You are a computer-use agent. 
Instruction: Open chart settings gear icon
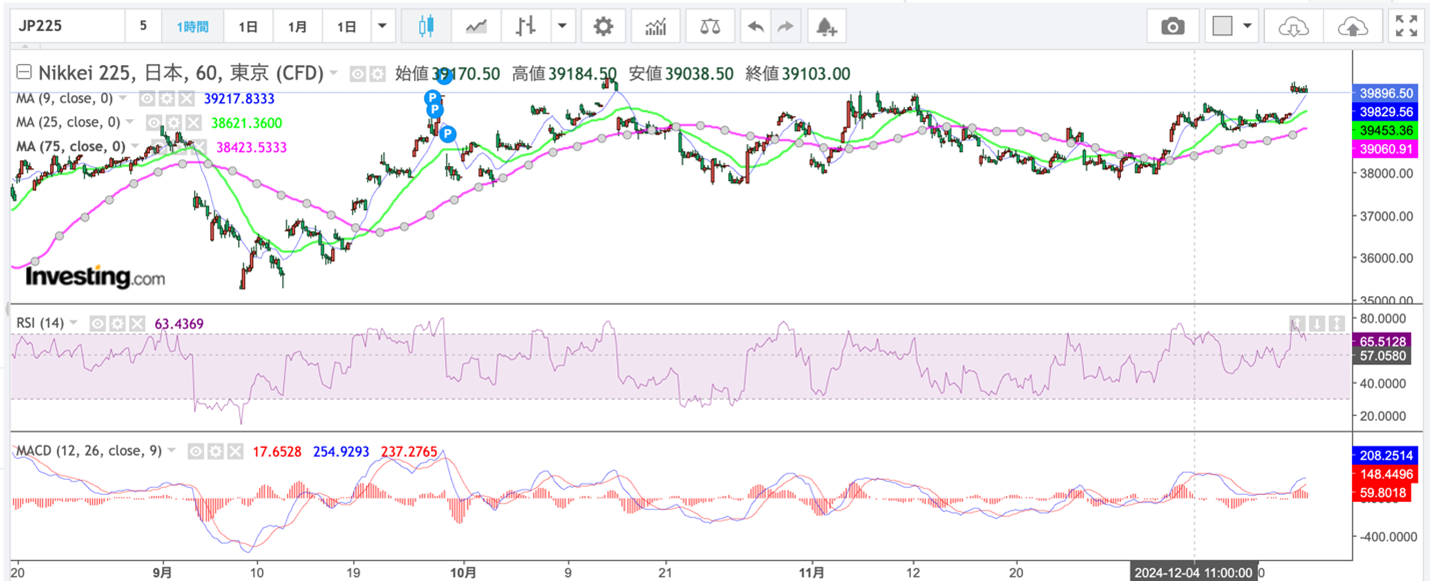click(603, 27)
